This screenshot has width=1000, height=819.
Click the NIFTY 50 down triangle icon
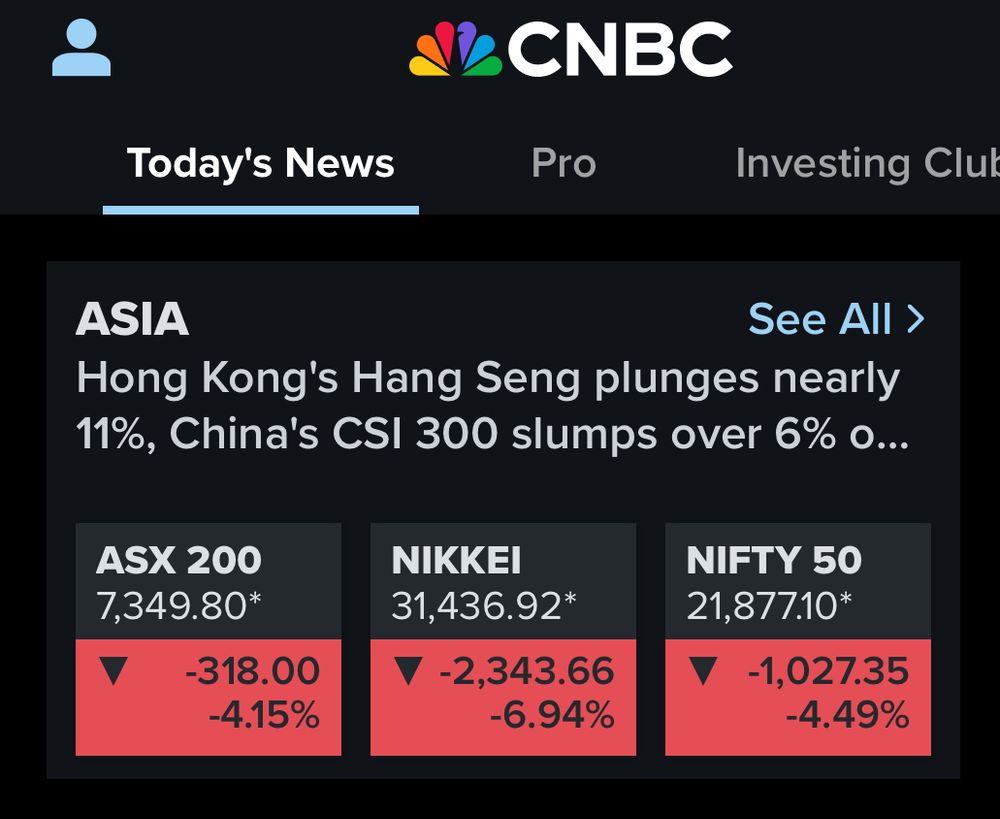[703, 671]
